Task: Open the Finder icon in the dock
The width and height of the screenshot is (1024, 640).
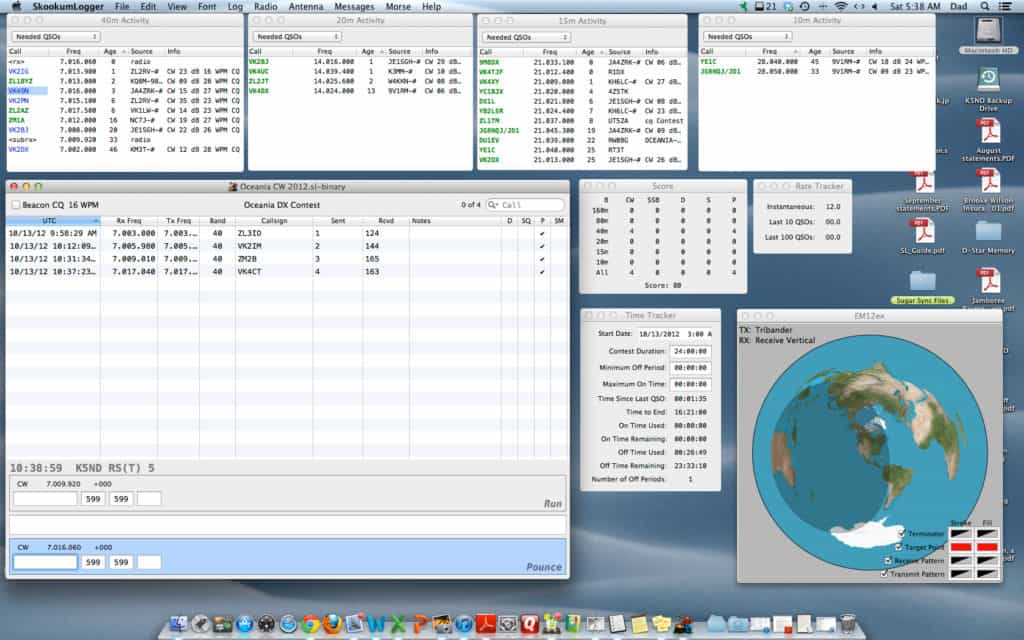Action: tap(178, 624)
